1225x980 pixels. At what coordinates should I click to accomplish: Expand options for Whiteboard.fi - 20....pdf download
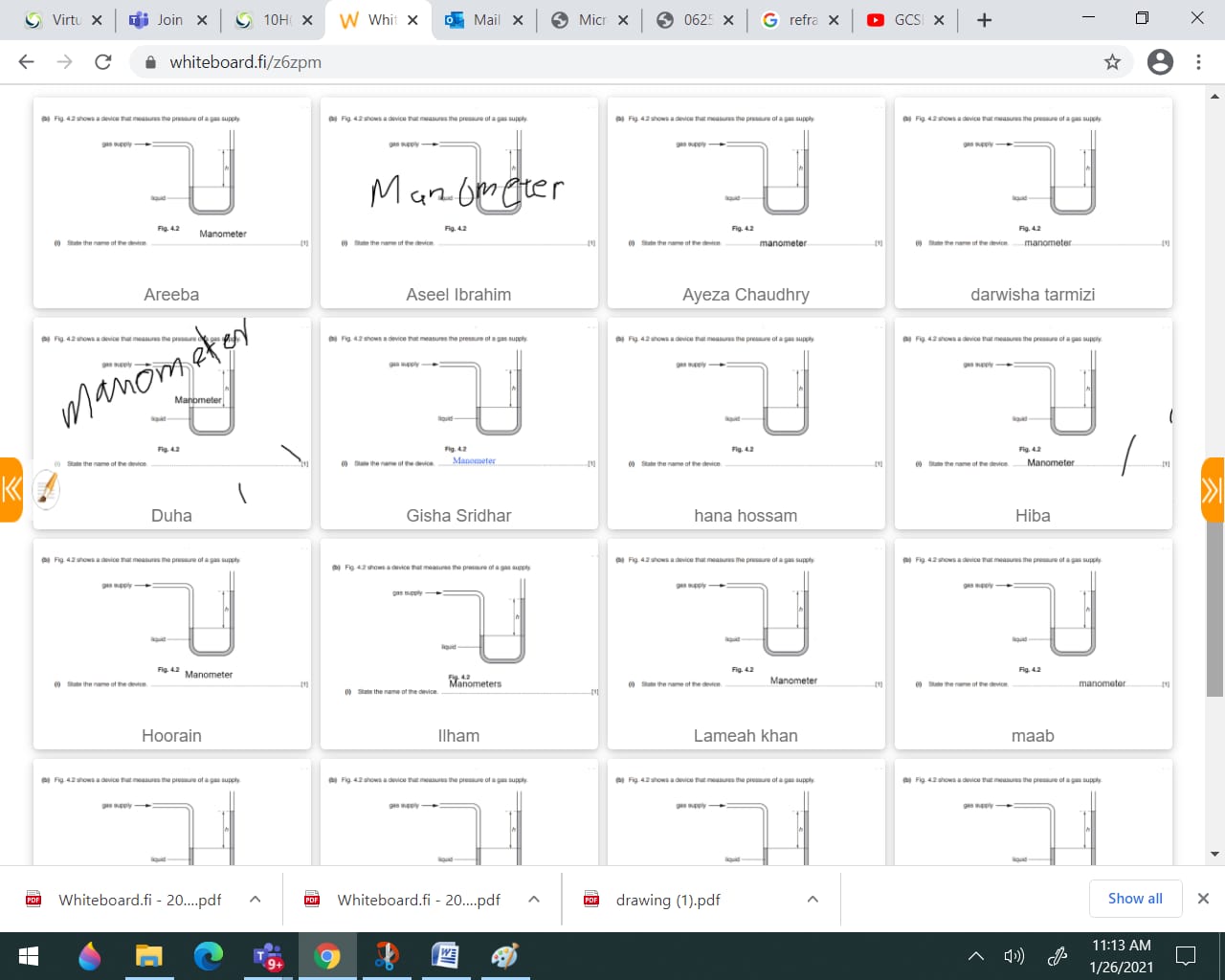click(x=255, y=899)
